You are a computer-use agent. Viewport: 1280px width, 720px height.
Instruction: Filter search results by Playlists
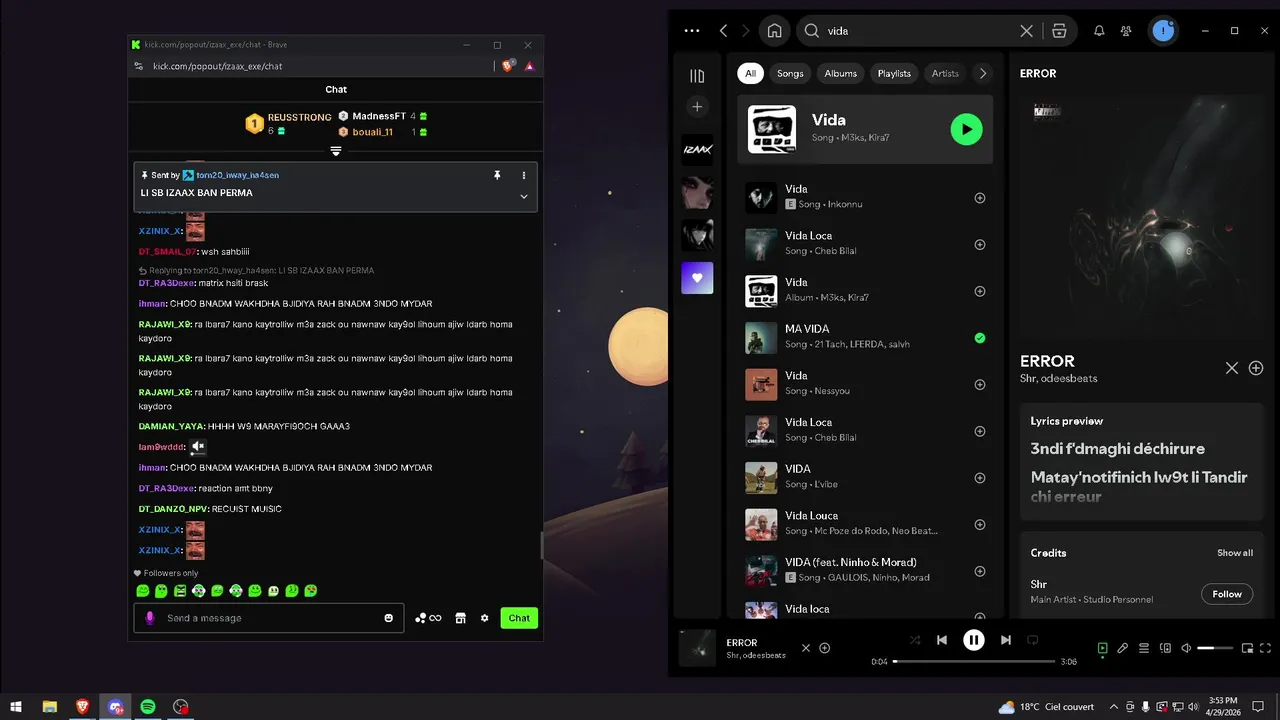(x=894, y=73)
